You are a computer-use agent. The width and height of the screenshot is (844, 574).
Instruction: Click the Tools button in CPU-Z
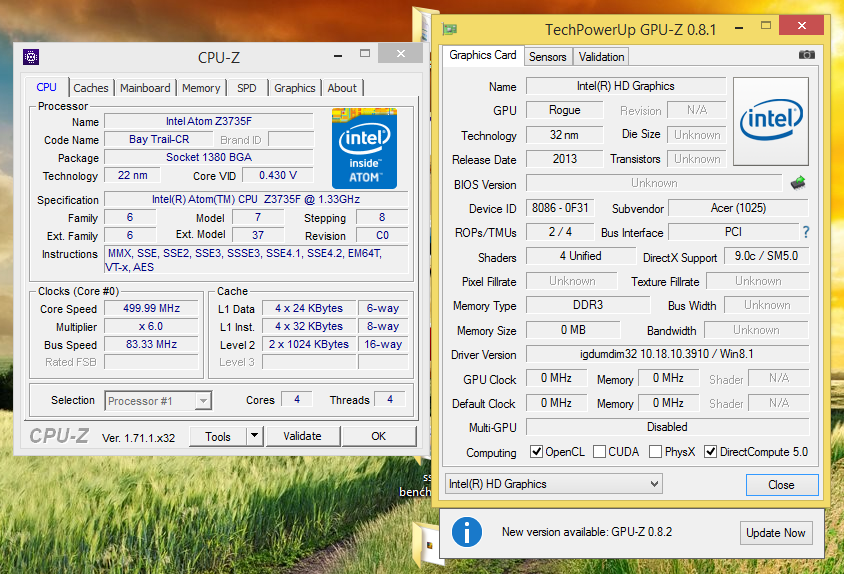(218, 436)
